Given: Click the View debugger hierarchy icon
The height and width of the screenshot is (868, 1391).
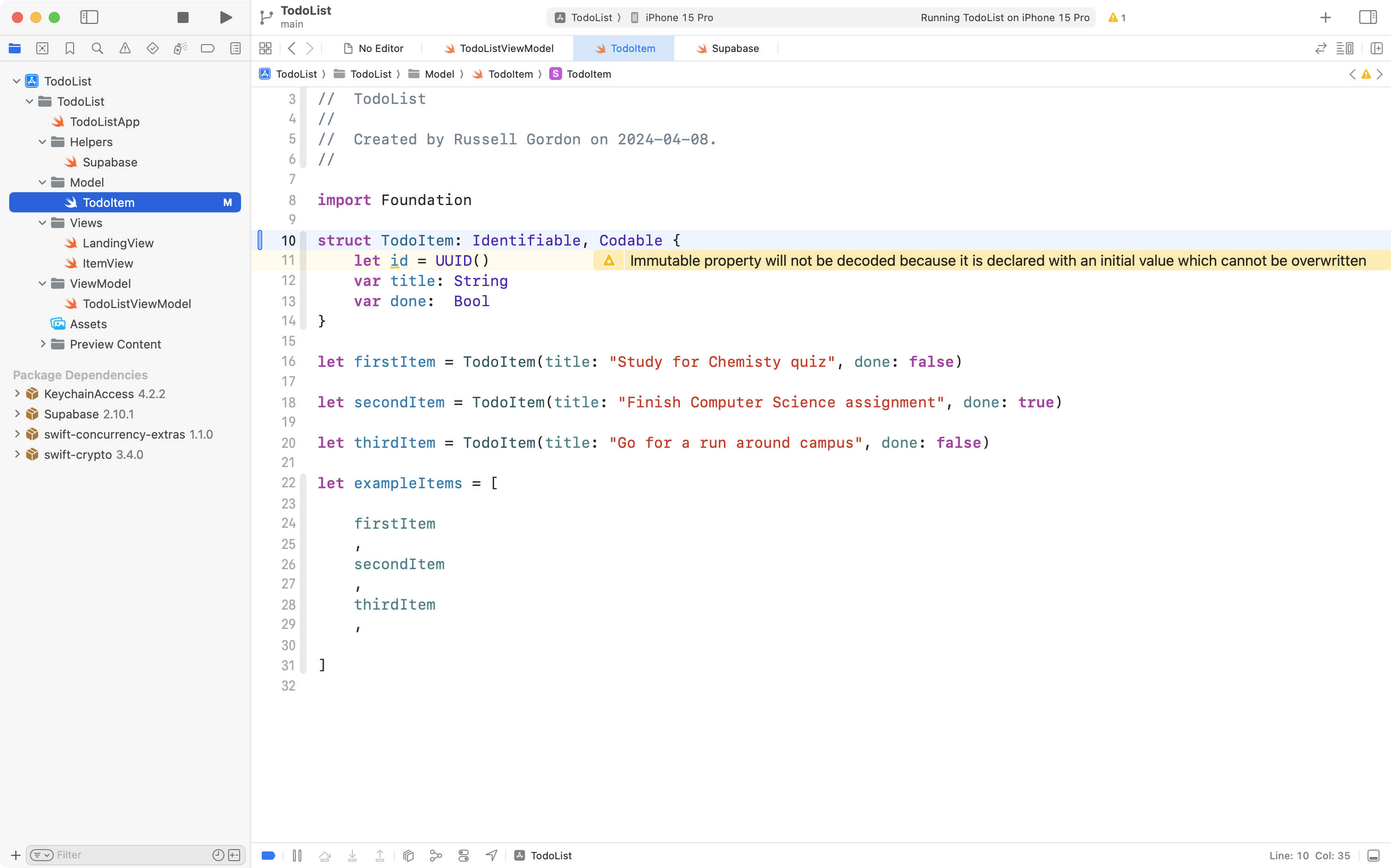Looking at the screenshot, I should [x=408, y=855].
